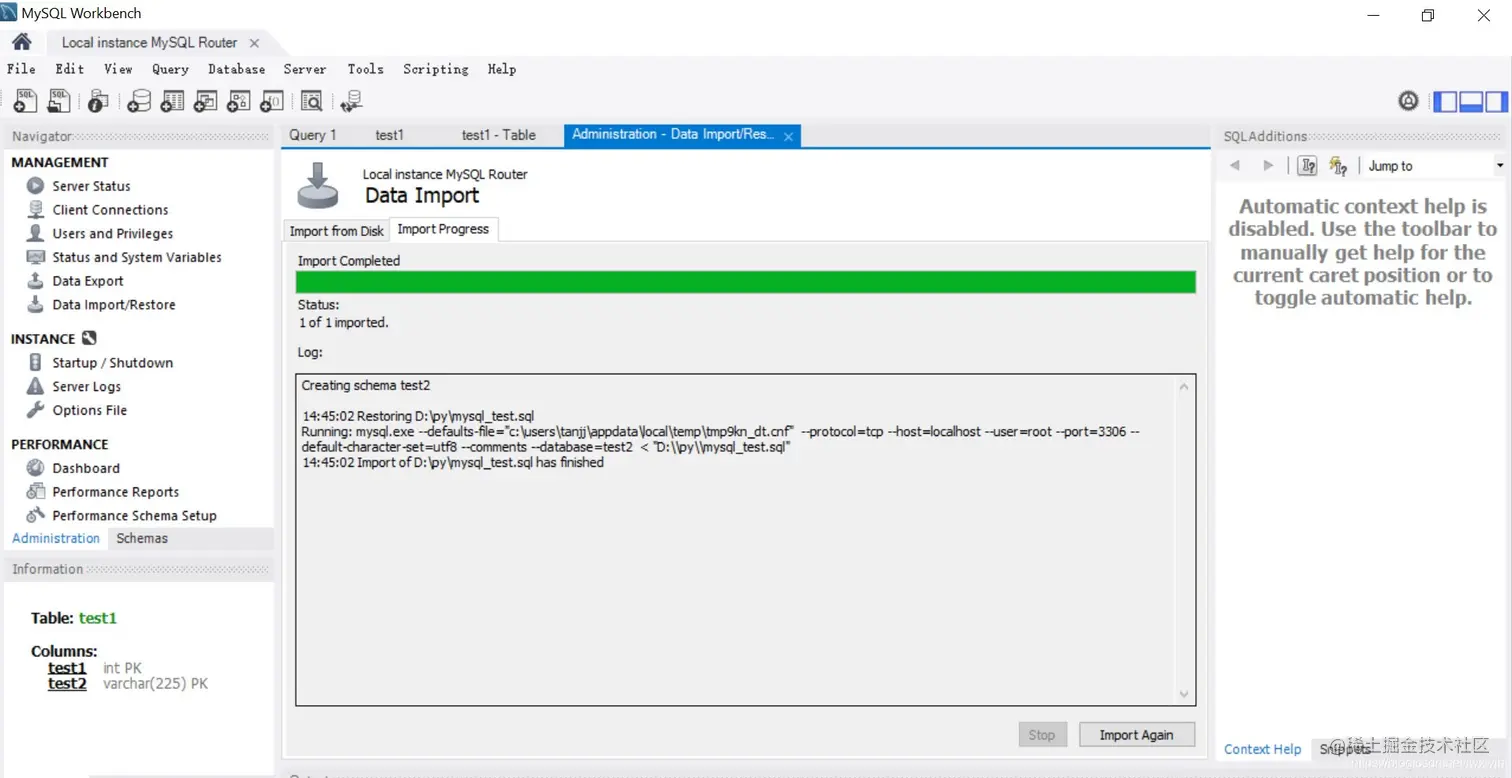Image resolution: width=1512 pixels, height=778 pixels.
Task: Create a new function toolbar icon
Action: [271, 101]
